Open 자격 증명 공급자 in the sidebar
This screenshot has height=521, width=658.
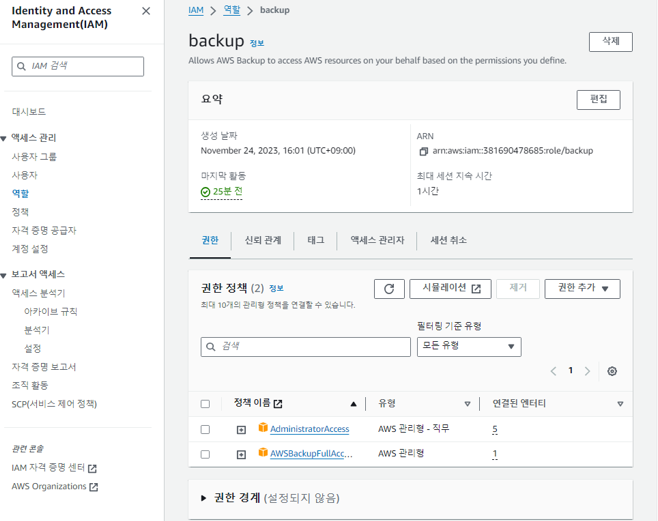(44, 230)
